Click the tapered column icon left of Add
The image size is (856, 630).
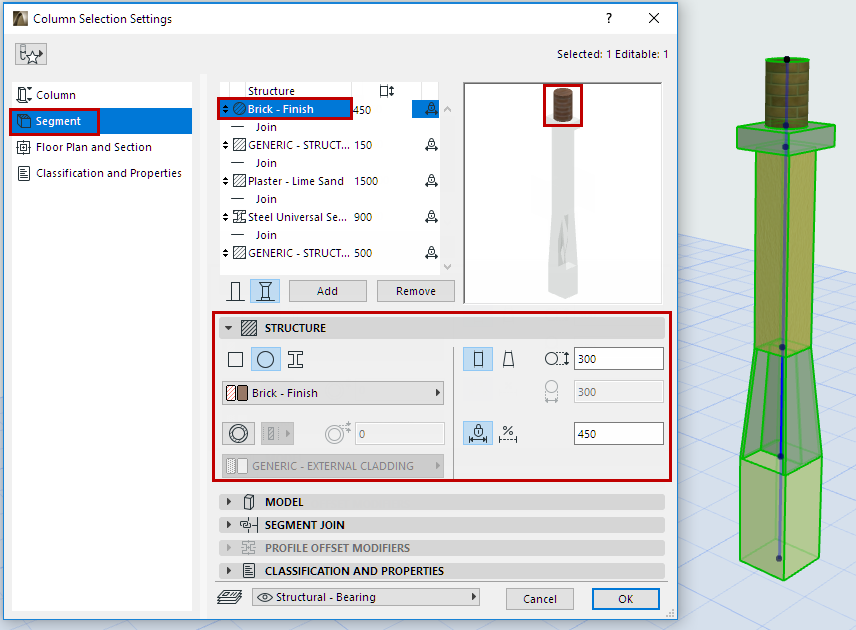266,290
